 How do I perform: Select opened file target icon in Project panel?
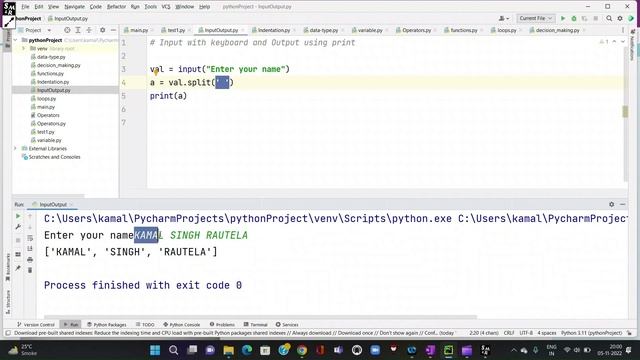click(67, 30)
